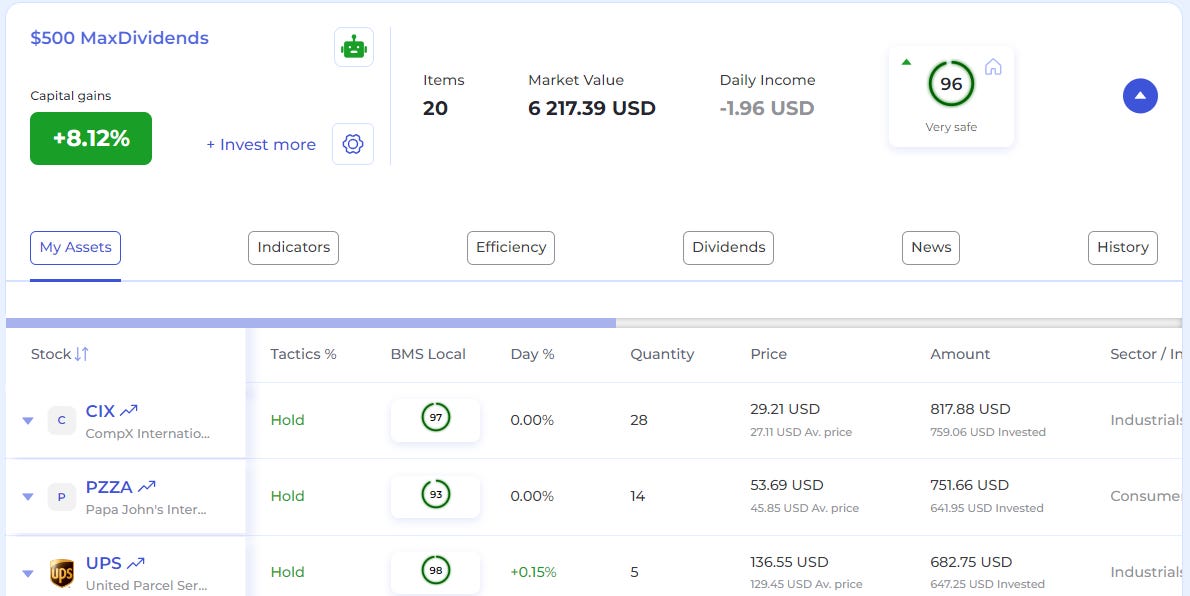Open the Dividends tab
The image size is (1190, 596).
coord(729,248)
